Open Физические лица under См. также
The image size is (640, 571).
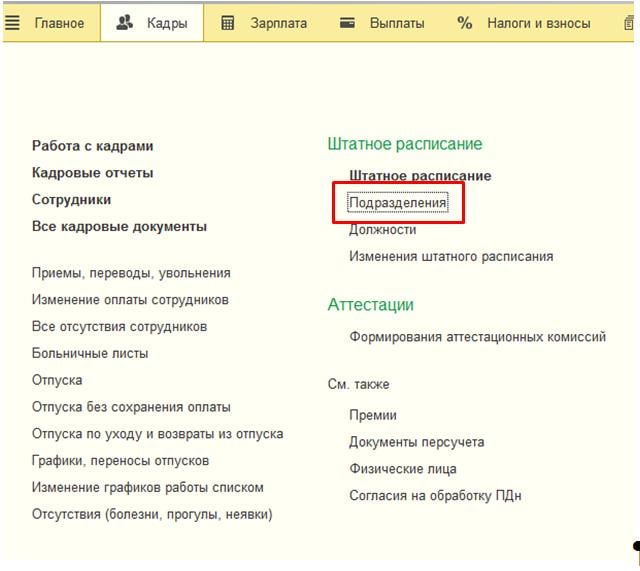[x=402, y=469]
